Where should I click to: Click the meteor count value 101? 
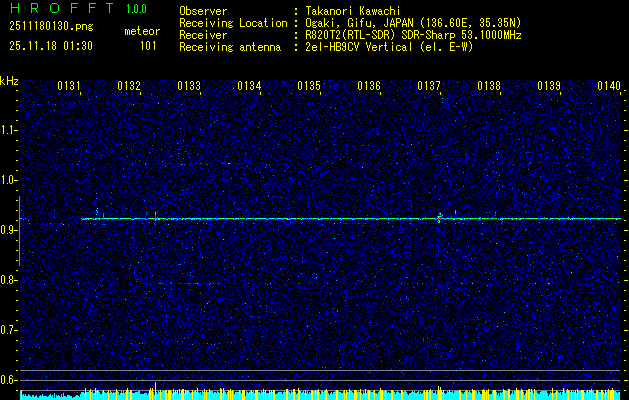tap(148, 46)
